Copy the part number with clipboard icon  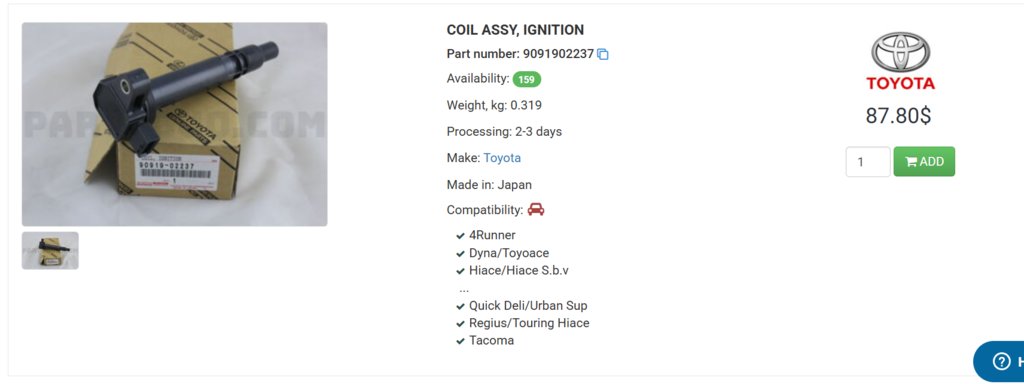[603, 54]
